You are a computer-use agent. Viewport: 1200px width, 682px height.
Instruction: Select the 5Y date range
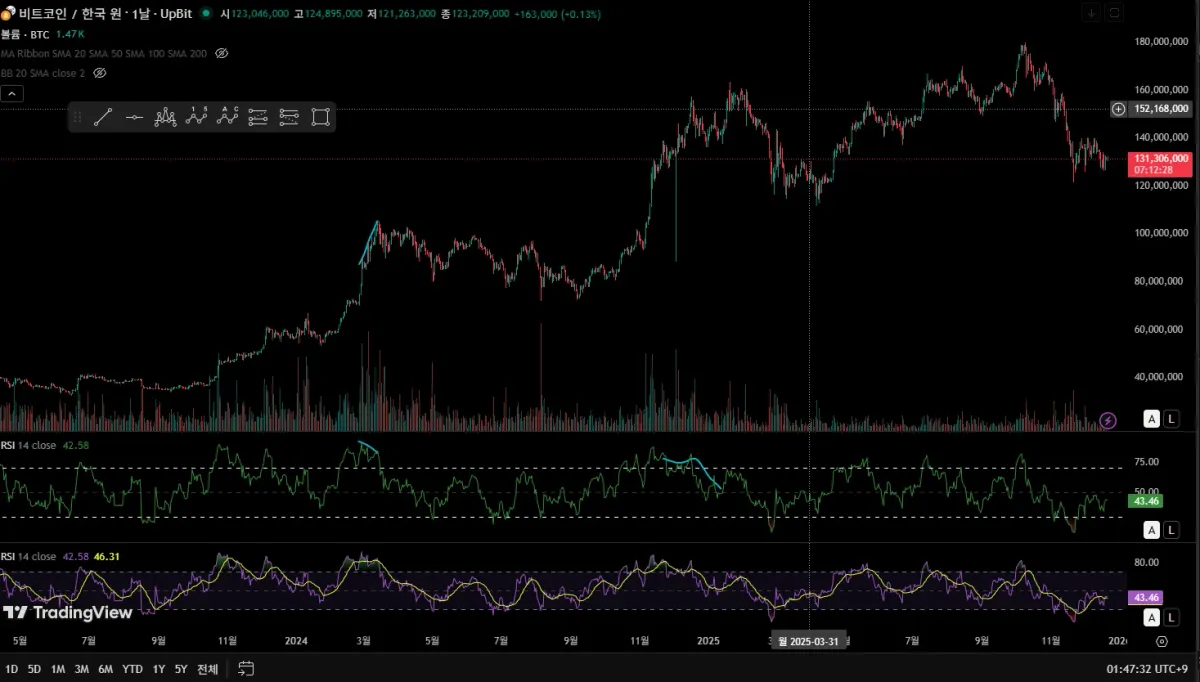(x=181, y=669)
